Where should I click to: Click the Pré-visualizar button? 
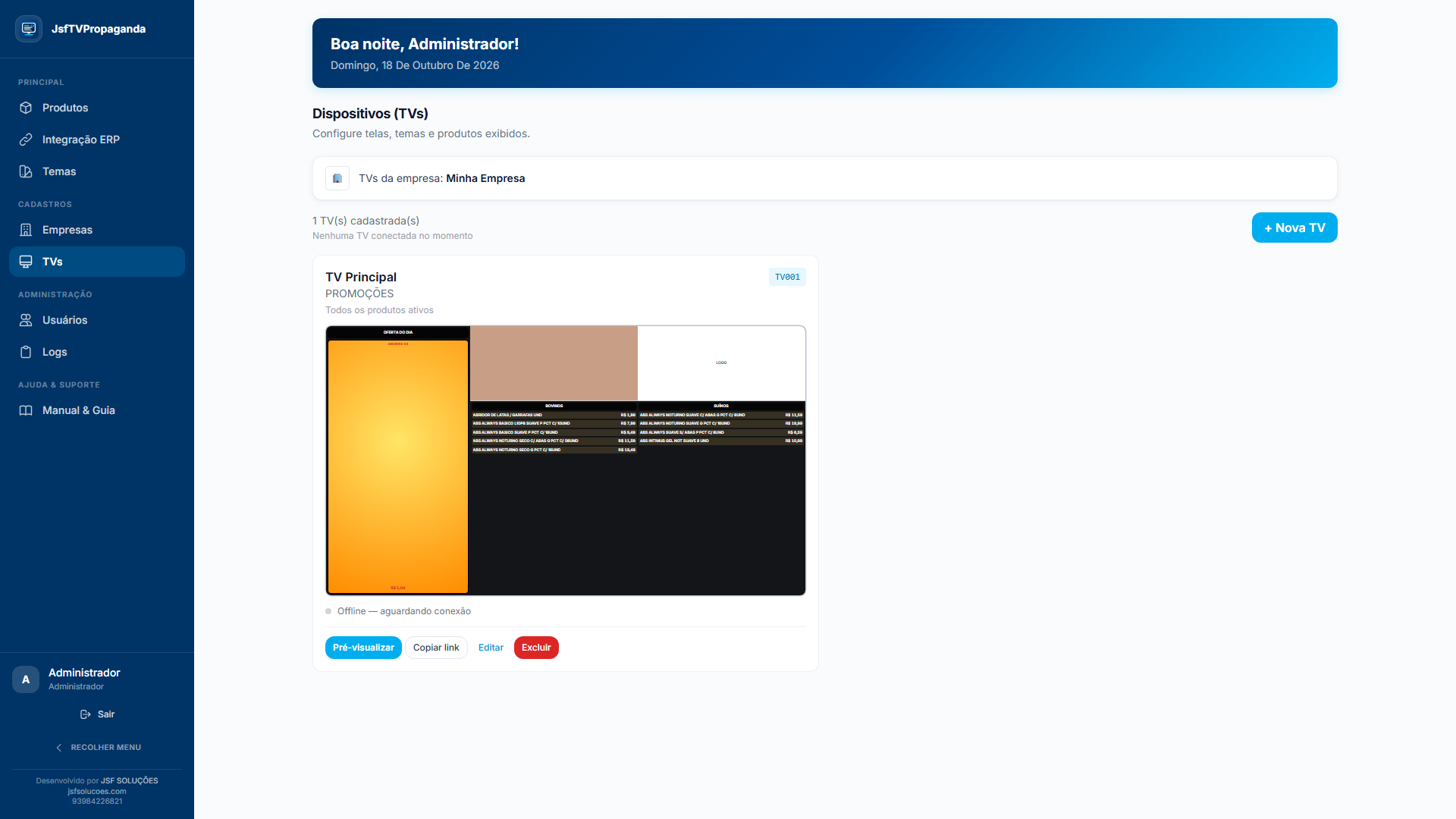pos(363,648)
